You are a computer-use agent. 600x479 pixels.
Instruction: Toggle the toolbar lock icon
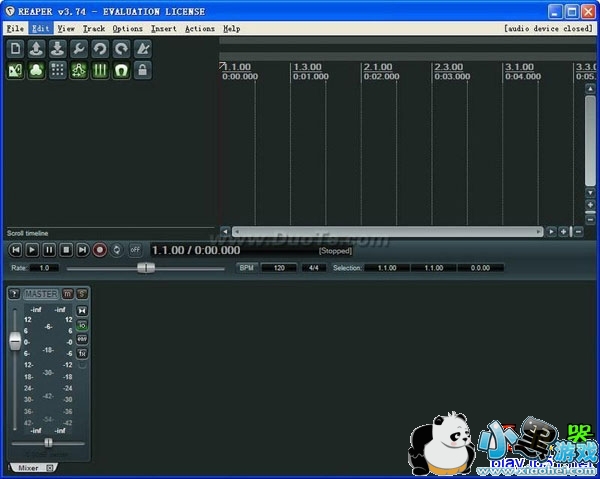coord(142,71)
